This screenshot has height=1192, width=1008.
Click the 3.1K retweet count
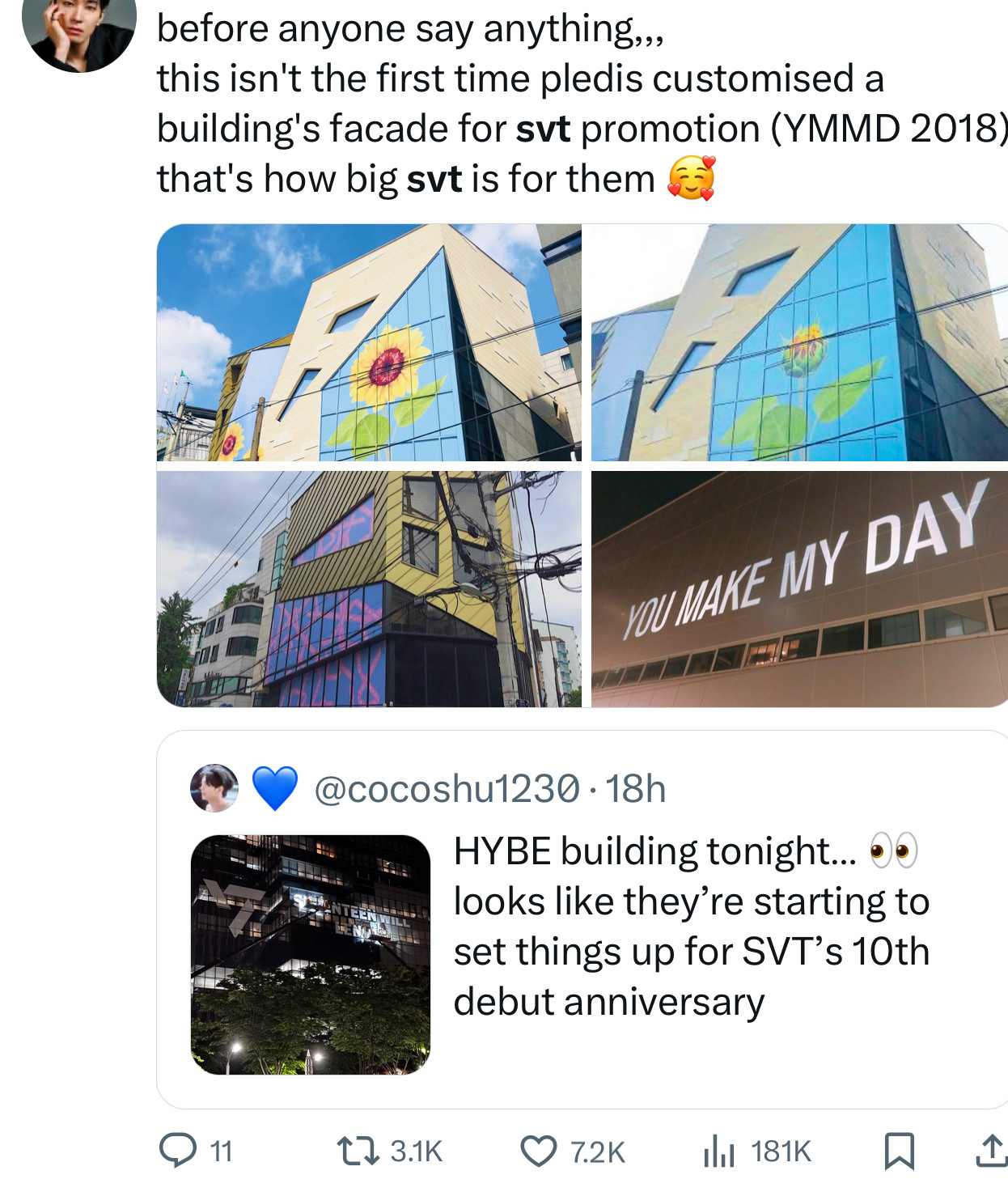point(417,1152)
